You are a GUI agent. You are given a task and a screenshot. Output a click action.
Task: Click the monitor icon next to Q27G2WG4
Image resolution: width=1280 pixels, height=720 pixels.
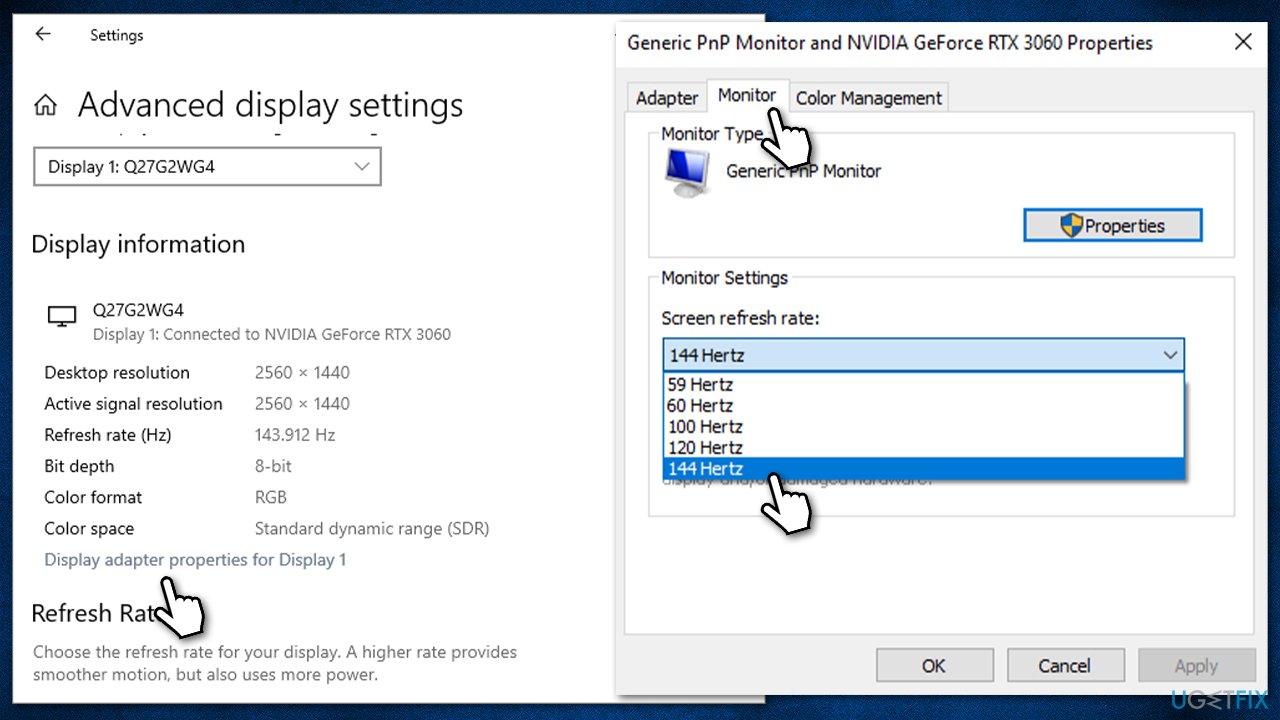[x=61, y=313]
